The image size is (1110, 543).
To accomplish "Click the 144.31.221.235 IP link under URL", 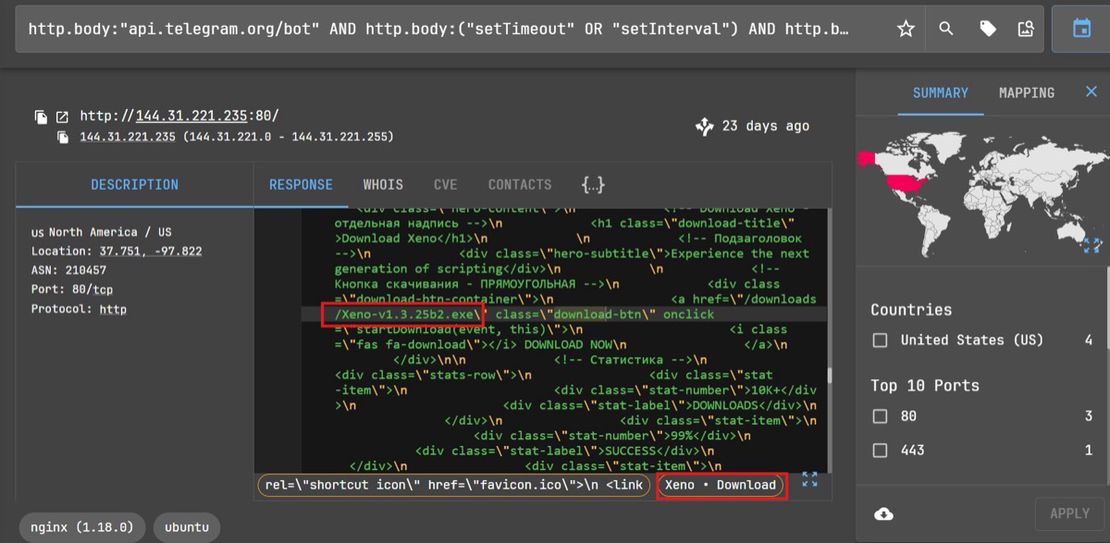I will 127,137.
